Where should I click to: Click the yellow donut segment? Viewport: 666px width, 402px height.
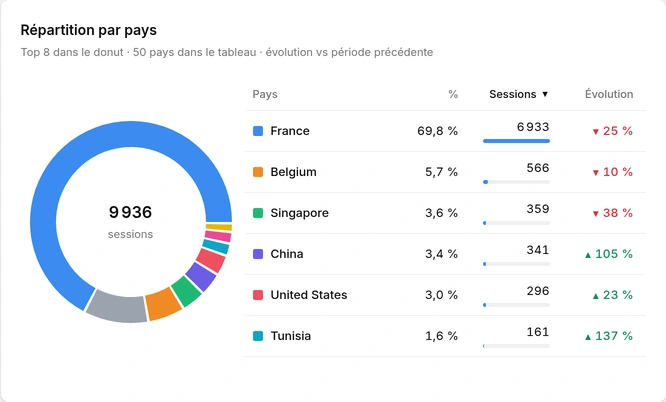pyautogui.click(x=219, y=227)
